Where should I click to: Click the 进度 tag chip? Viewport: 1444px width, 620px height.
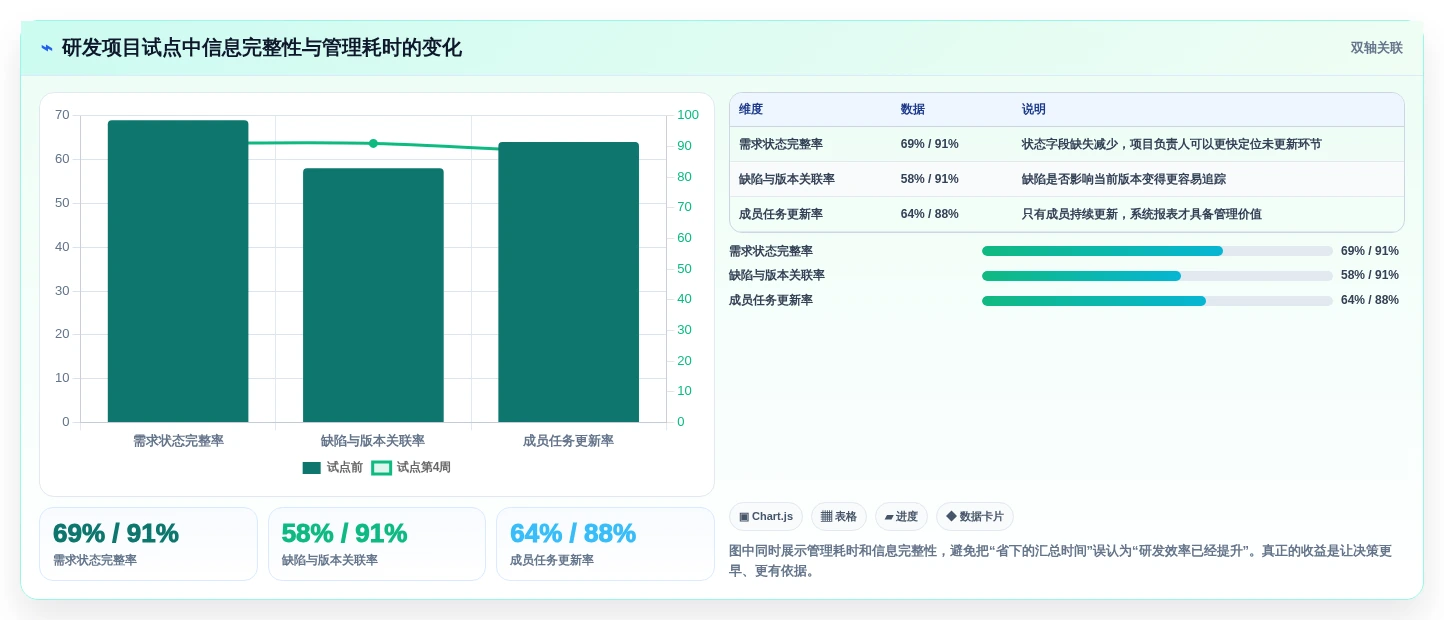click(901, 517)
